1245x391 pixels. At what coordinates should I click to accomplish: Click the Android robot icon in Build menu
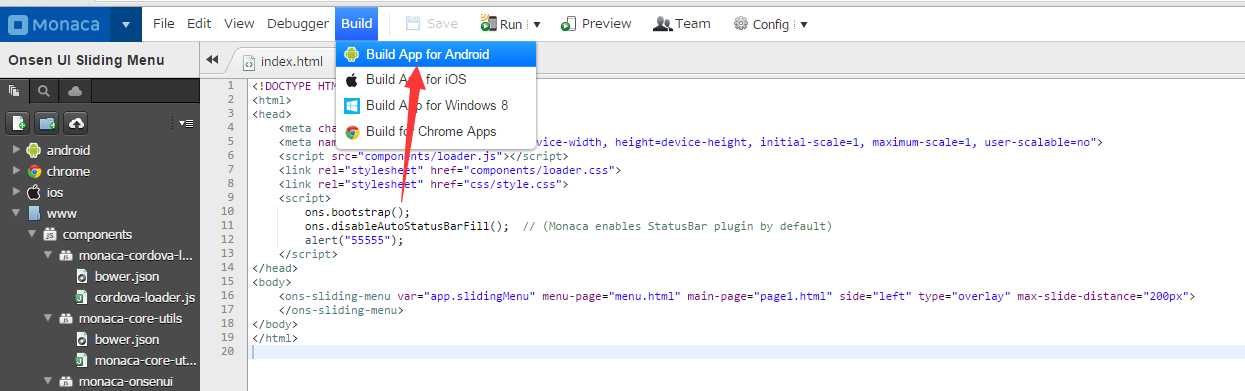tap(352, 54)
